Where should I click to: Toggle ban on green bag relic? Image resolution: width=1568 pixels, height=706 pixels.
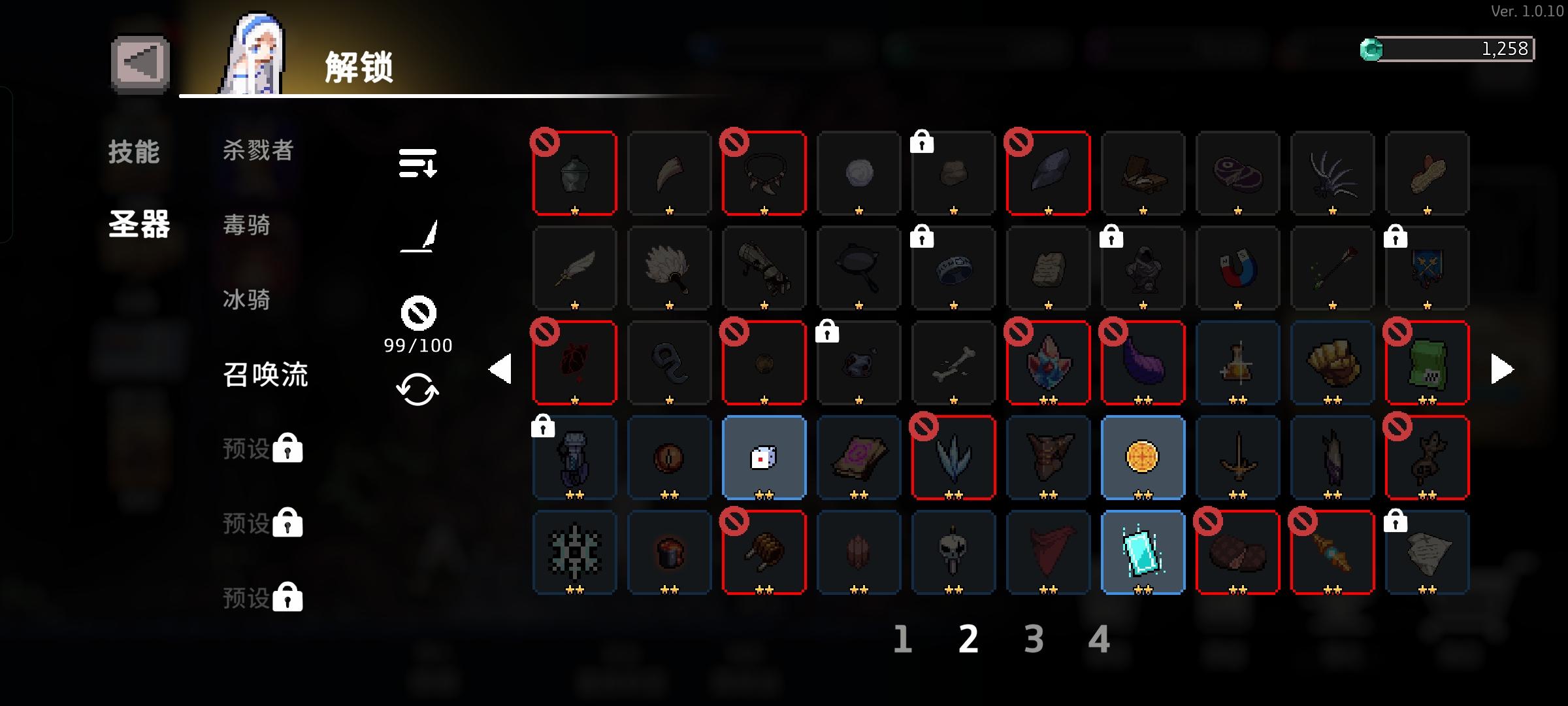point(1427,363)
